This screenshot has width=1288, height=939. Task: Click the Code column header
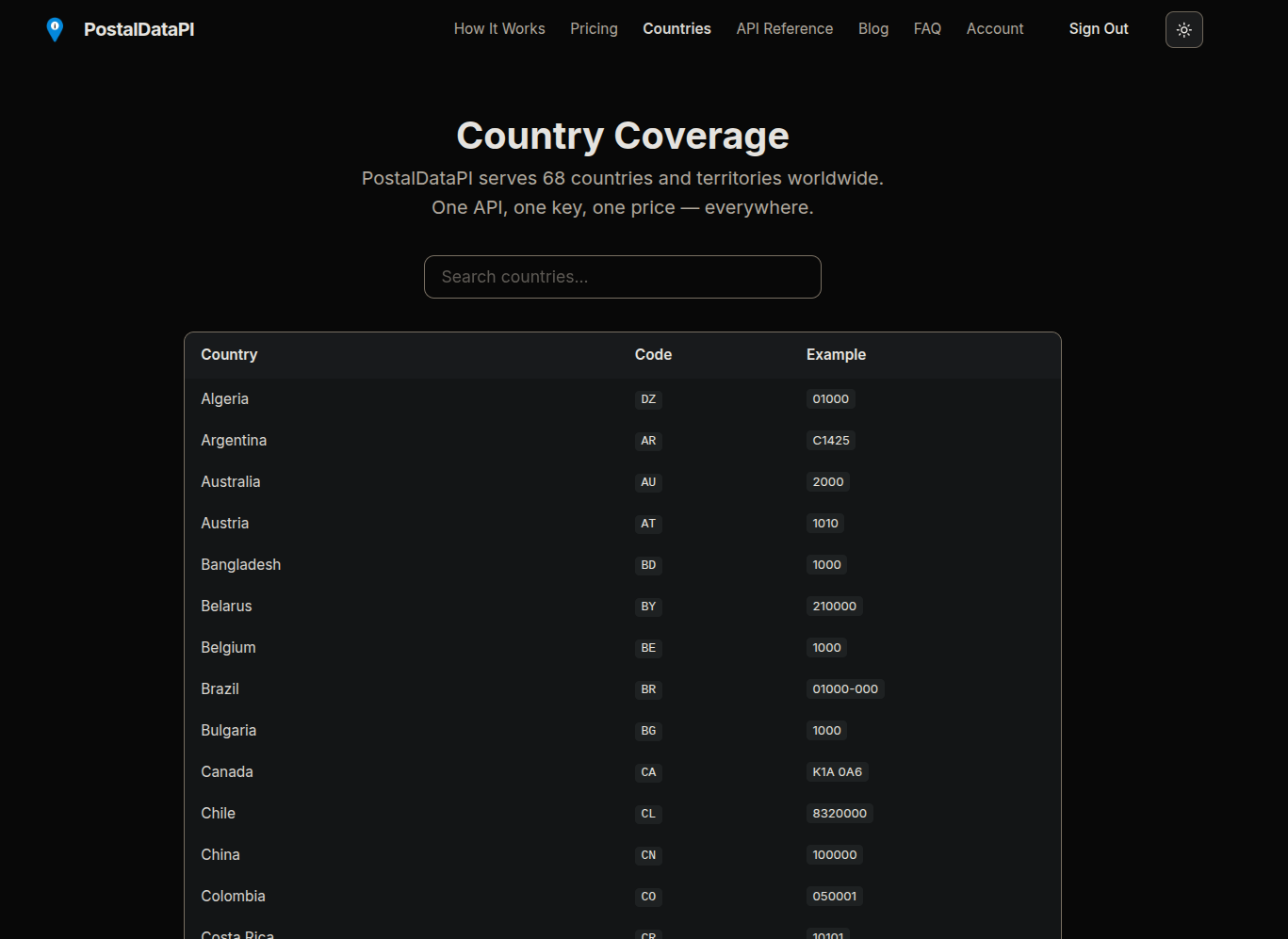coord(653,355)
